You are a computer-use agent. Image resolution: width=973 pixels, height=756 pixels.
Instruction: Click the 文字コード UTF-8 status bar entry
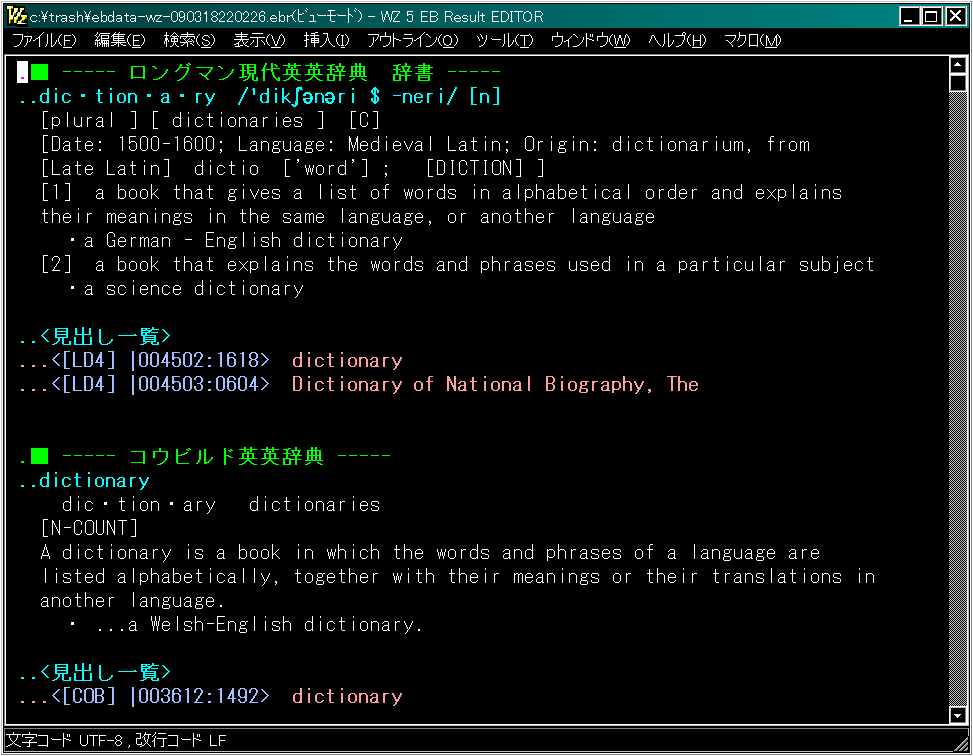[x=65, y=741]
